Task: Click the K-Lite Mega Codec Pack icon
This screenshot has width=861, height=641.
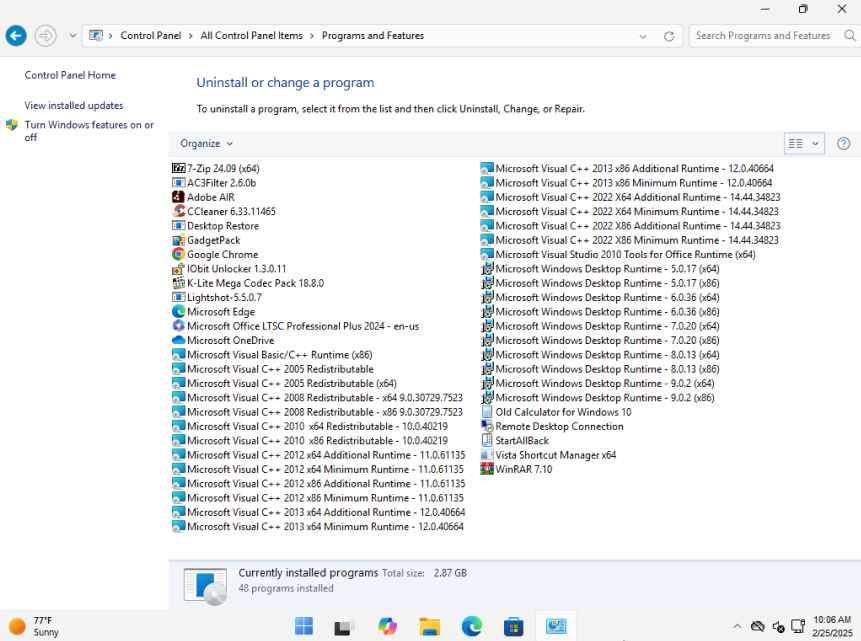Action: tap(178, 283)
